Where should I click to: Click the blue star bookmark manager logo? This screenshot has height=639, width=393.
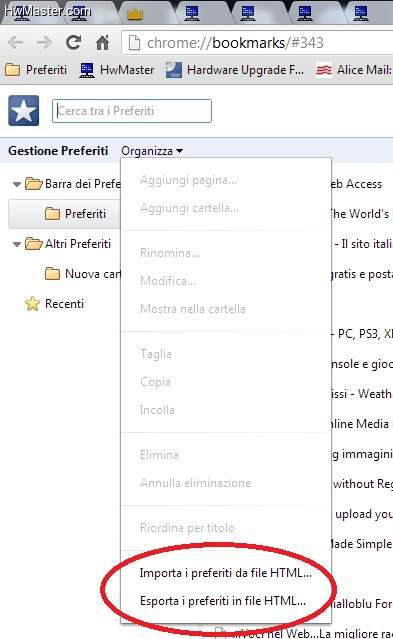tap(24, 110)
